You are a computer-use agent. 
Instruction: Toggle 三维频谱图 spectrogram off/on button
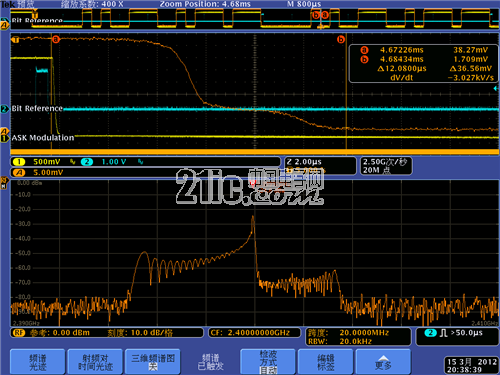153,362
